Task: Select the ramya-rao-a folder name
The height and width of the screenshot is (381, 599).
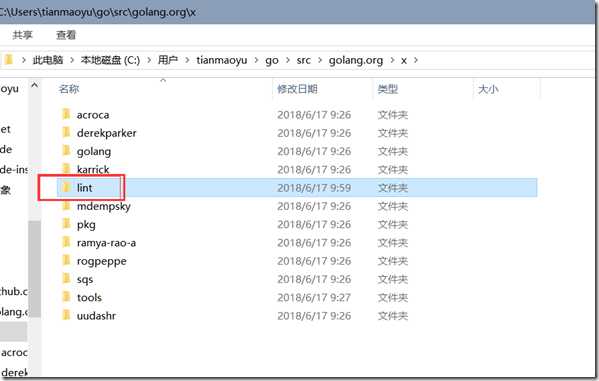Action: coord(106,243)
